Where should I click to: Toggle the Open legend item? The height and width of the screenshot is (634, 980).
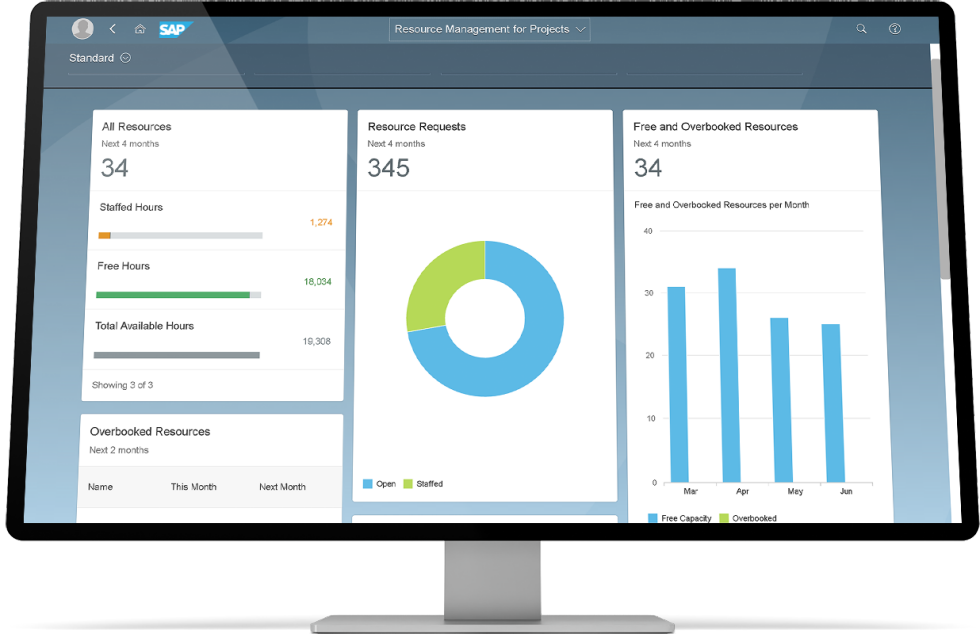pos(379,484)
